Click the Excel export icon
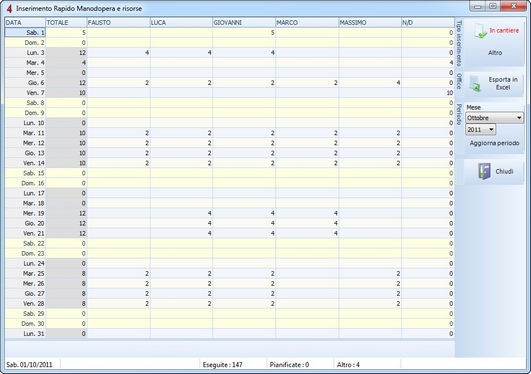The width and height of the screenshot is (531, 374). click(x=476, y=84)
